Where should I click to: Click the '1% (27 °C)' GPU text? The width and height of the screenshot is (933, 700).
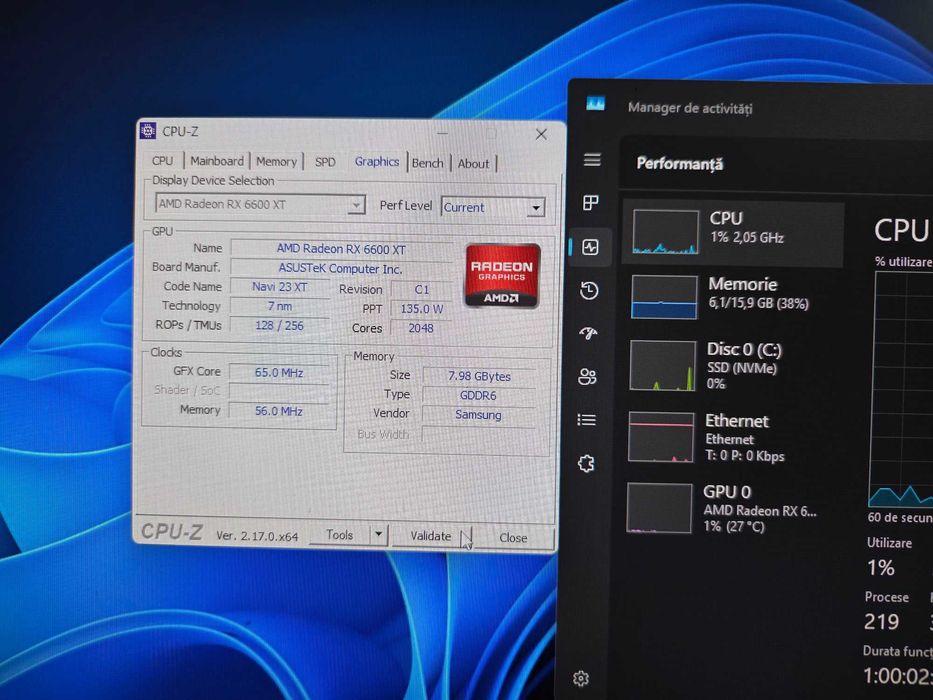point(733,526)
